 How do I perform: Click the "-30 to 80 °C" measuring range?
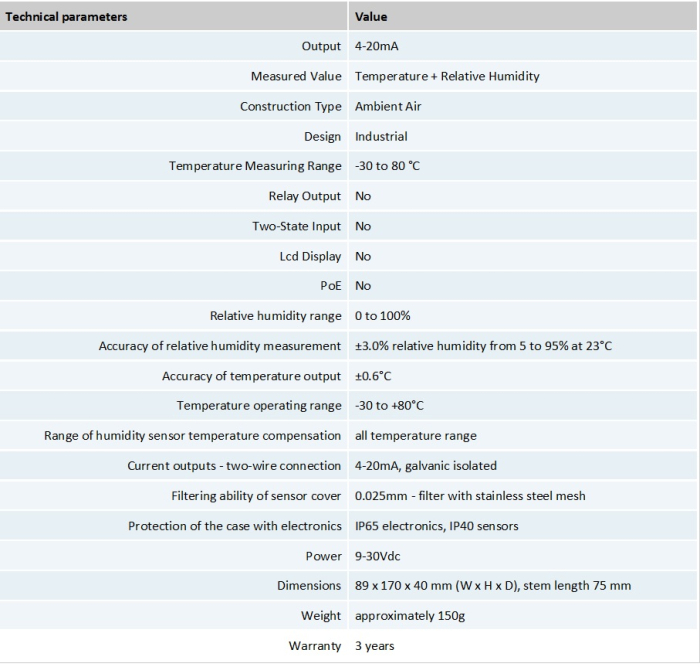click(387, 166)
